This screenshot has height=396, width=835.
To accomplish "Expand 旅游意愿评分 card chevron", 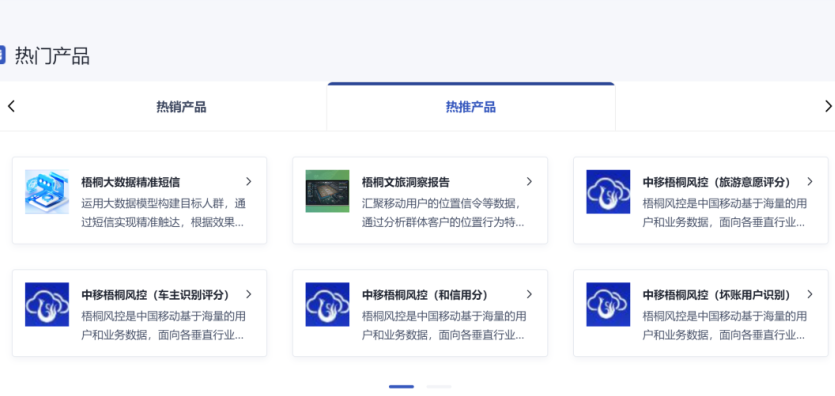I will 810,182.
